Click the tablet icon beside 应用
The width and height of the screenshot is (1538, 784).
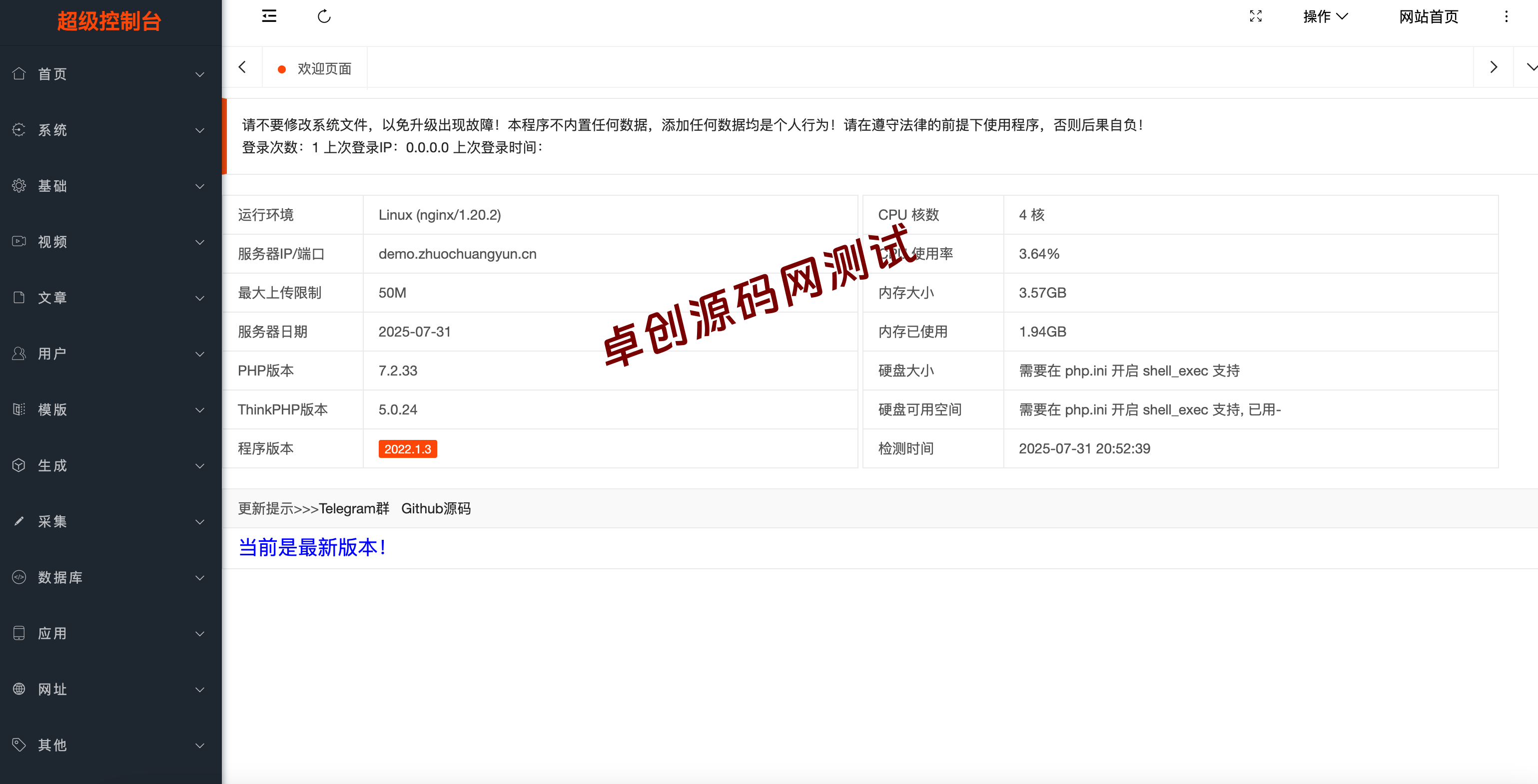[19, 633]
